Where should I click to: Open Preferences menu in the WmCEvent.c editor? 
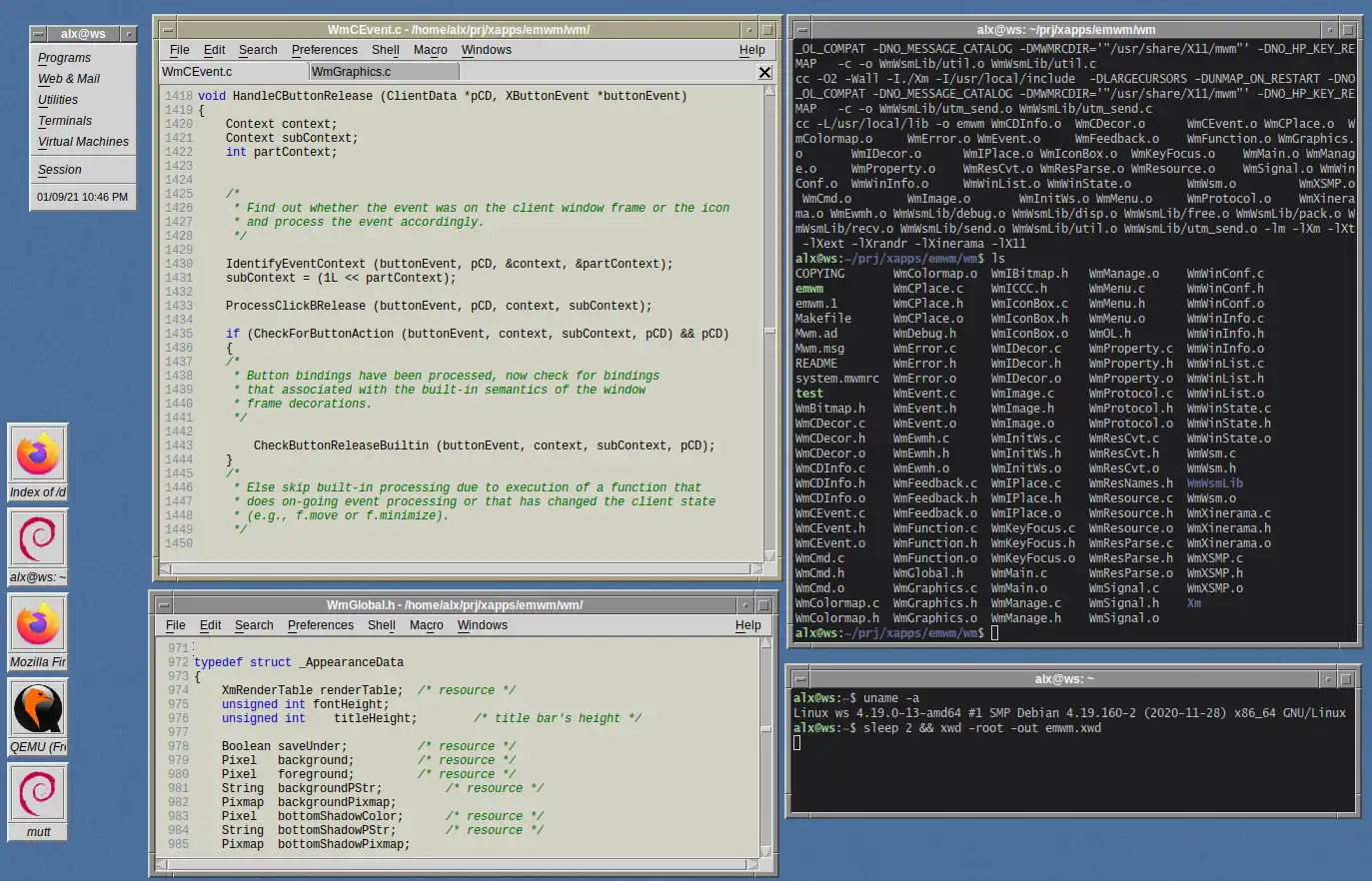(x=324, y=50)
